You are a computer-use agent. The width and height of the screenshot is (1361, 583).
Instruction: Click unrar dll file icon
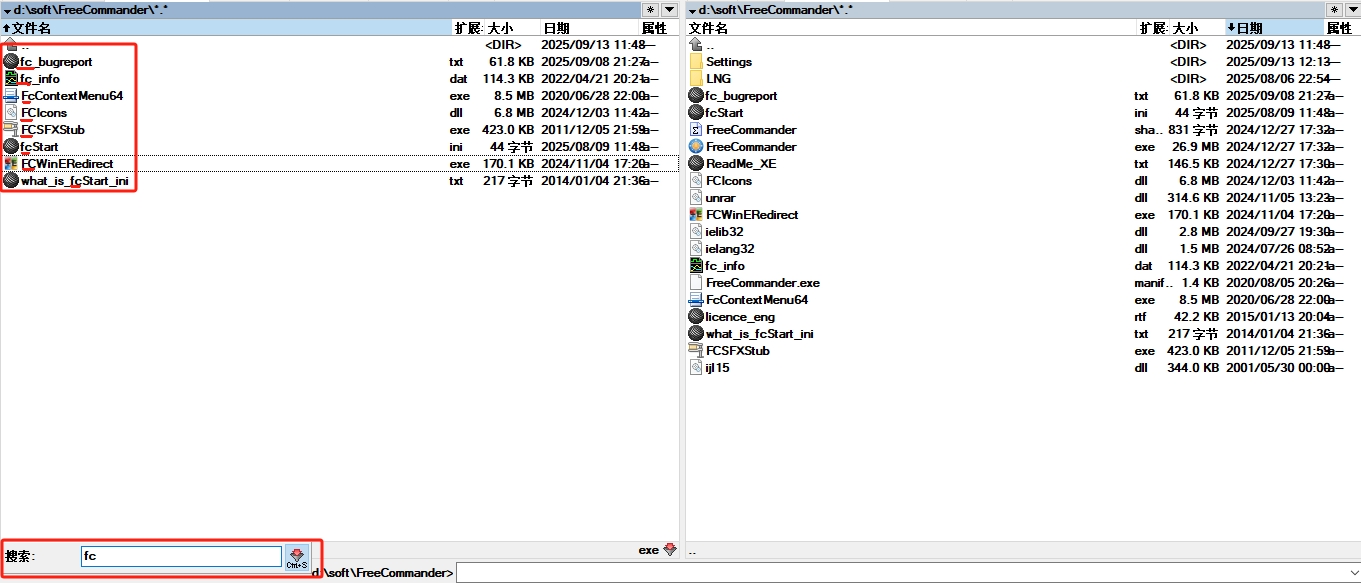(x=697, y=198)
